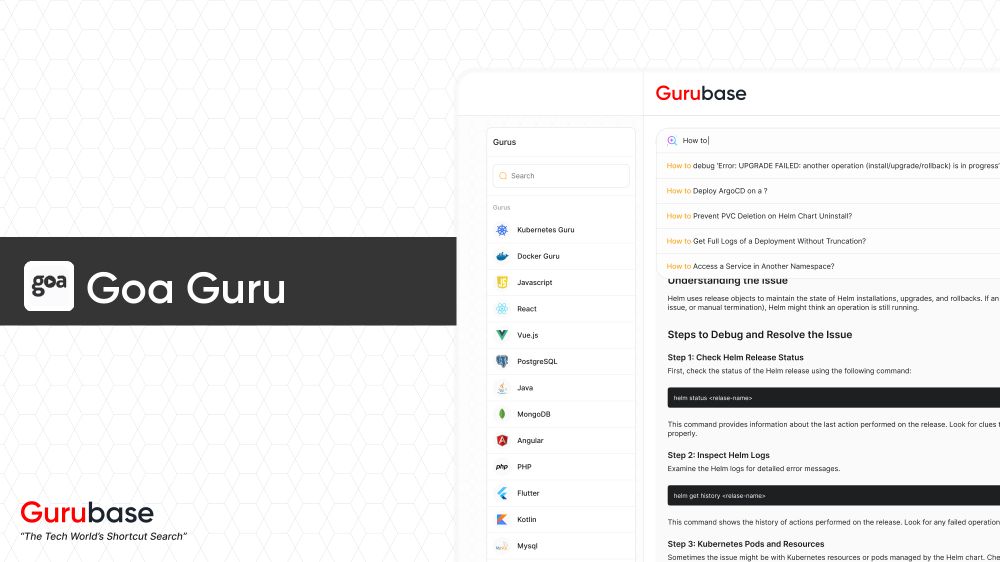Screen dimensions: 1000x562
Task: Open the Javascript guru entry
Action: [561, 282]
